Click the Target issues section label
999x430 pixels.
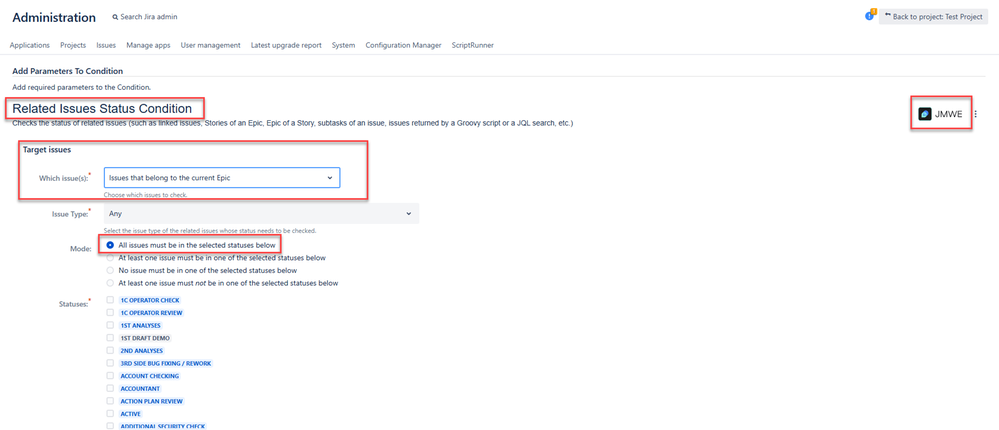(47, 150)
